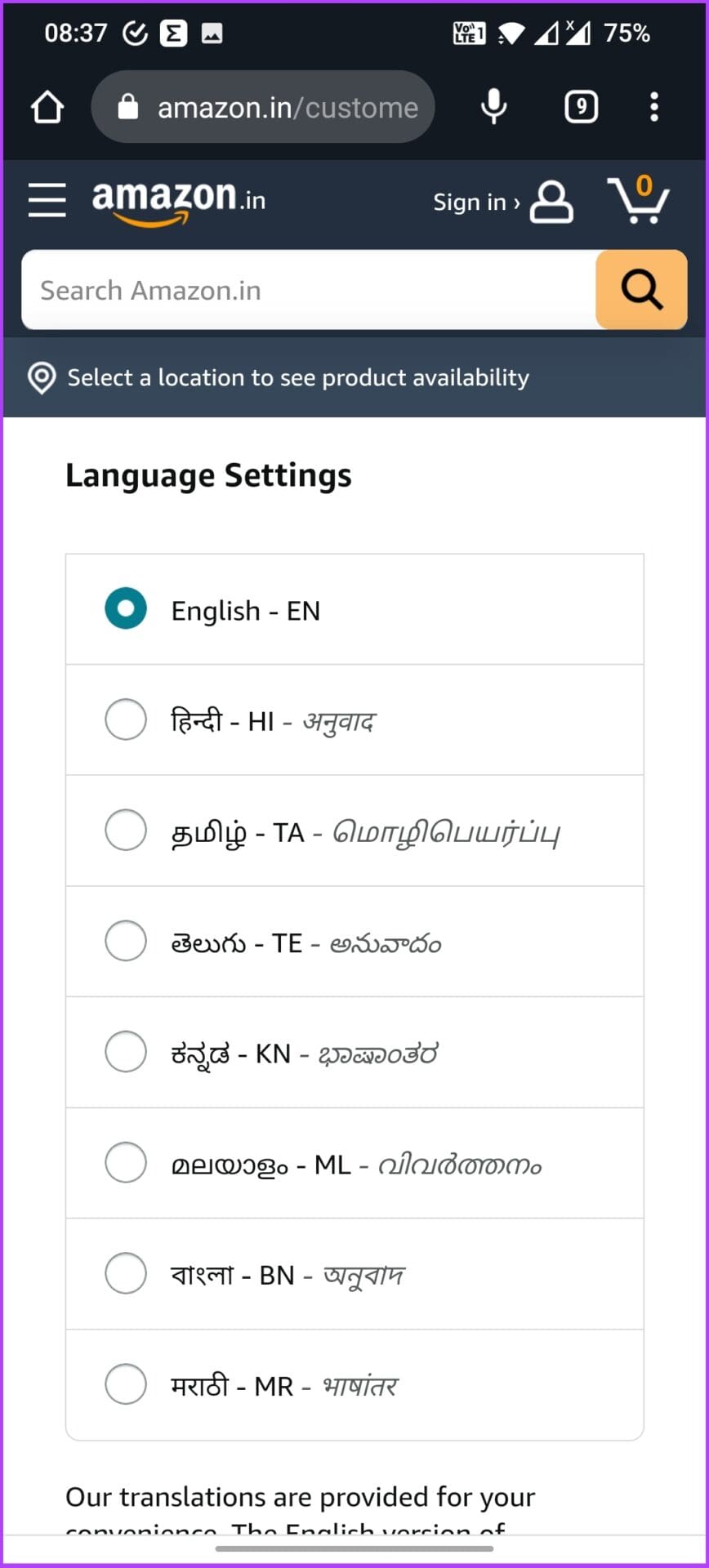Open the browser overflow menu
Screen dimensions: 709x1568
tap(654, 106)
